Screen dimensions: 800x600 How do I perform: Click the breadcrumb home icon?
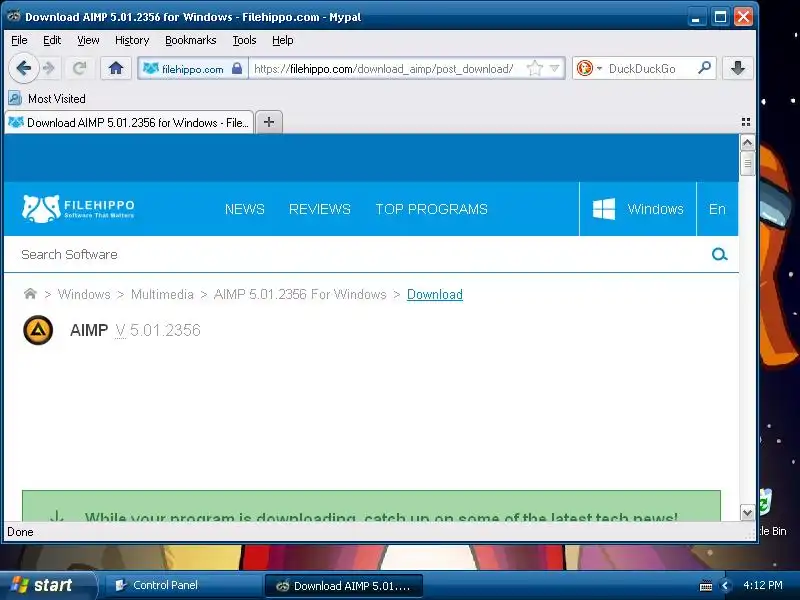click(x=30, y=294)
